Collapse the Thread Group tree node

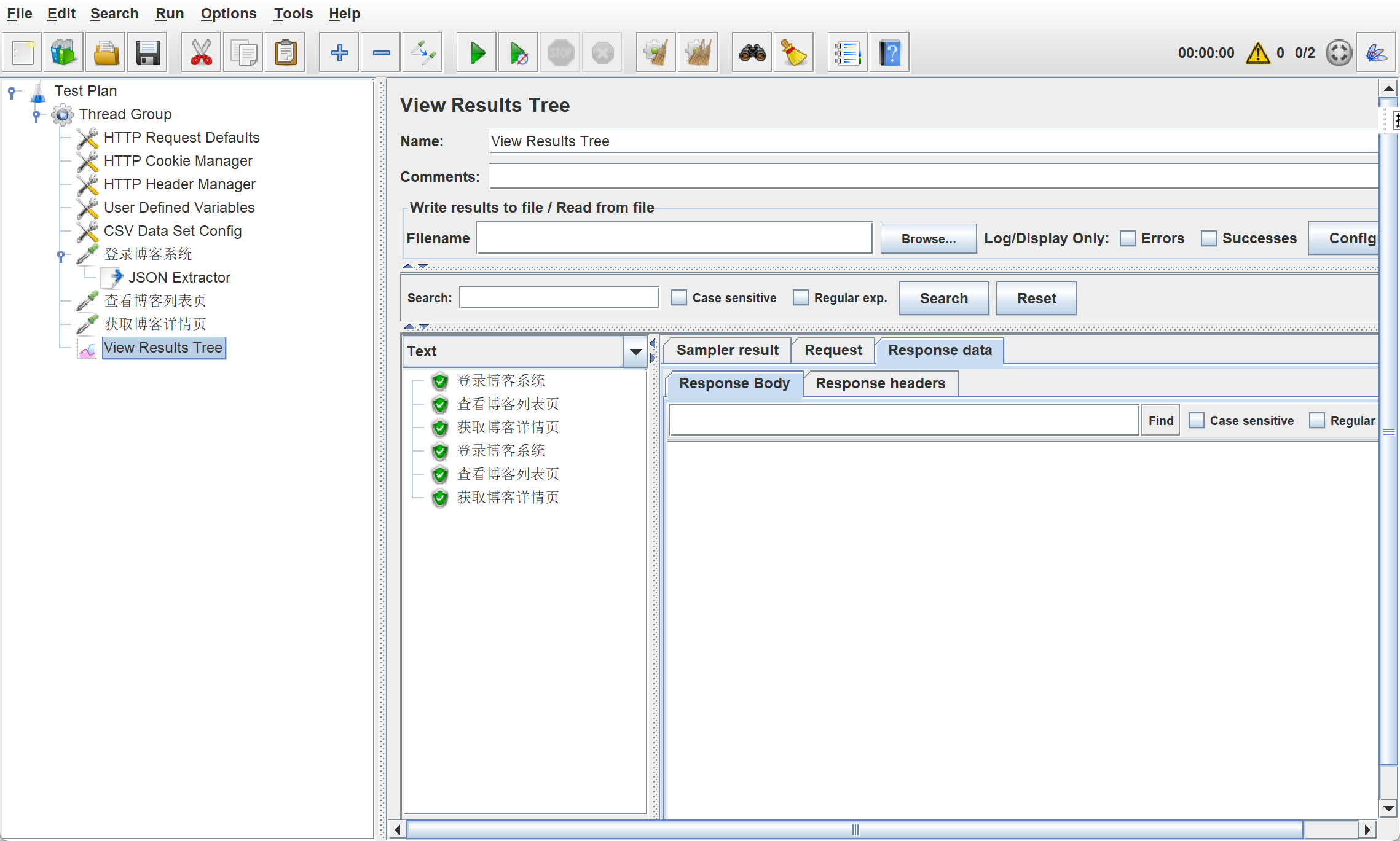point(36,114)
